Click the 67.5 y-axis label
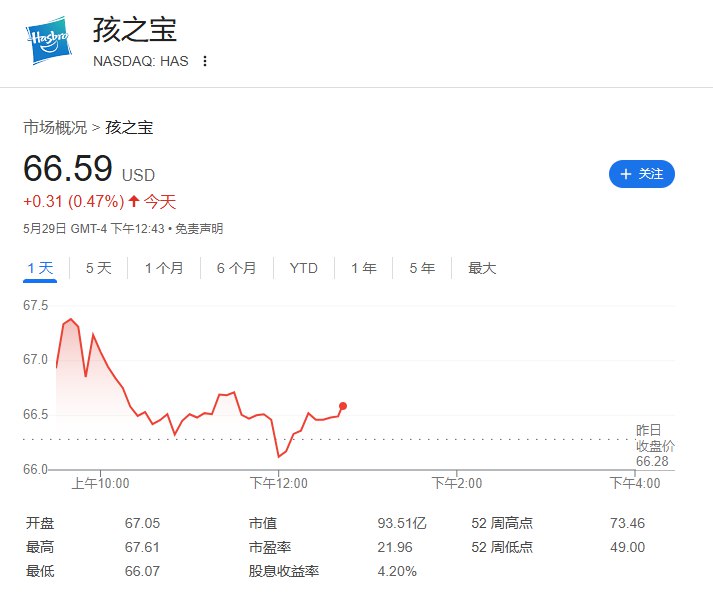The width and height of the screenshot is (713, 599). [35, 305]
